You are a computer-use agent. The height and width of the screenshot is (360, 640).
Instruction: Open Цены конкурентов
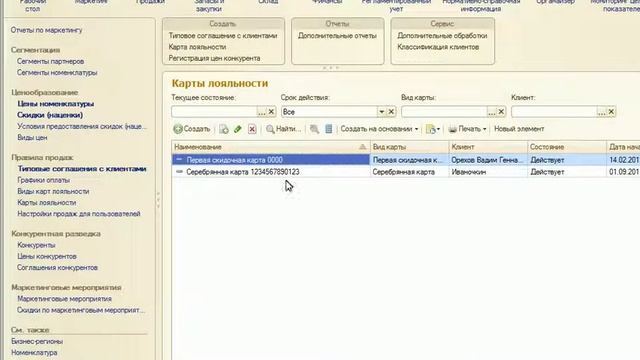point(47,256)
